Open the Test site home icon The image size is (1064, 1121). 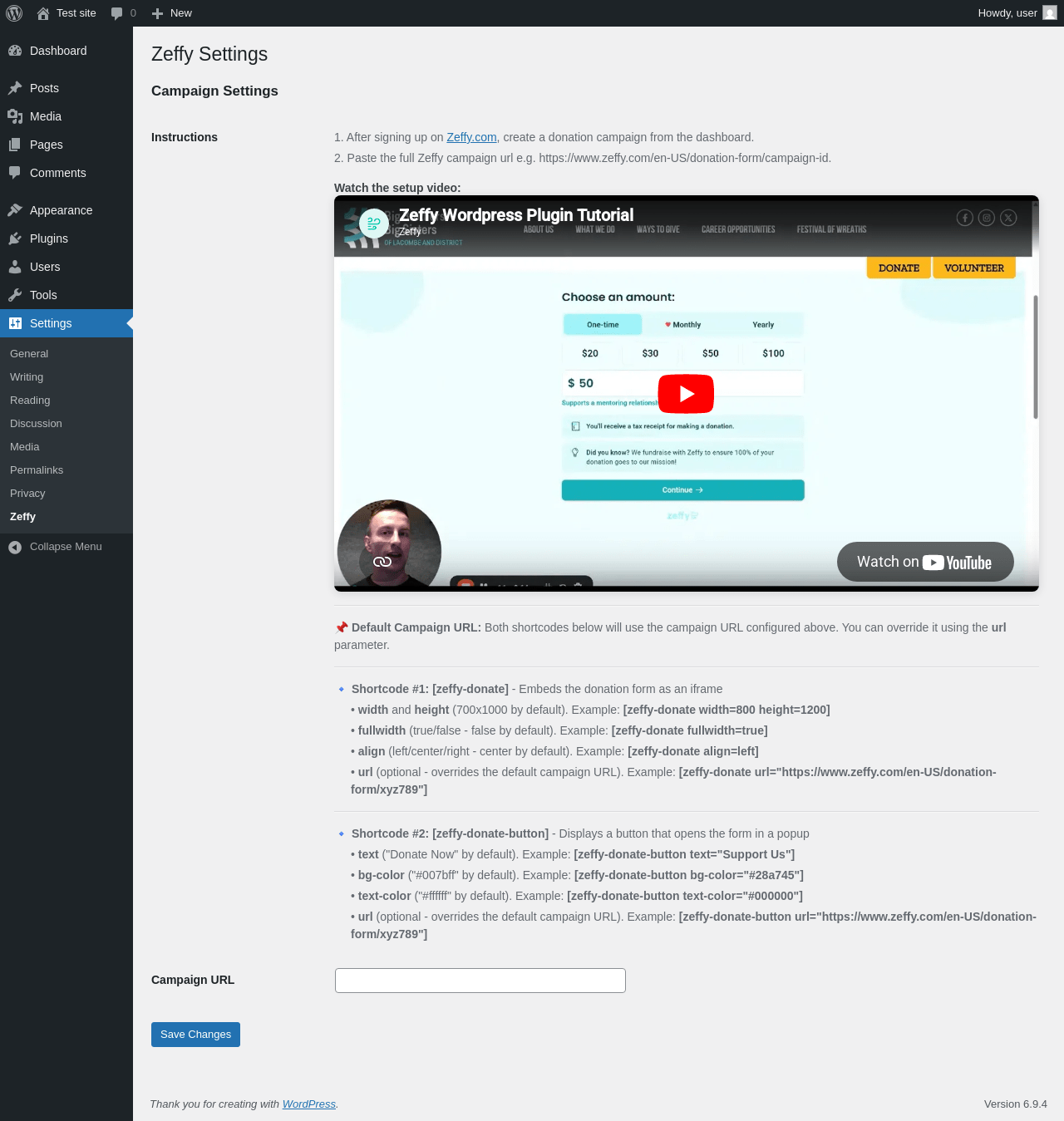(43, 13)
